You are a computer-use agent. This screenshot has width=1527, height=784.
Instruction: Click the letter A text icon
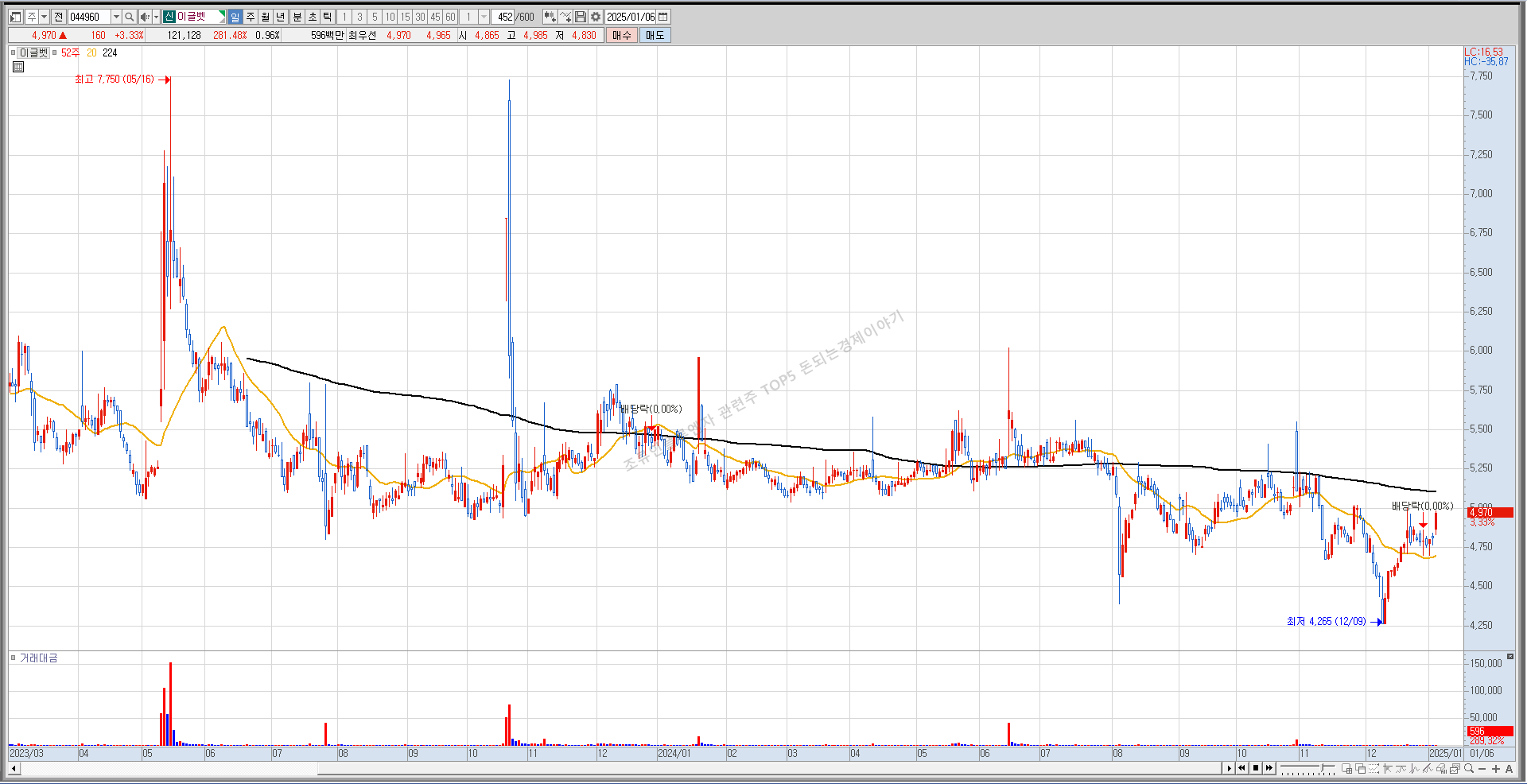tap(1509, 769)
